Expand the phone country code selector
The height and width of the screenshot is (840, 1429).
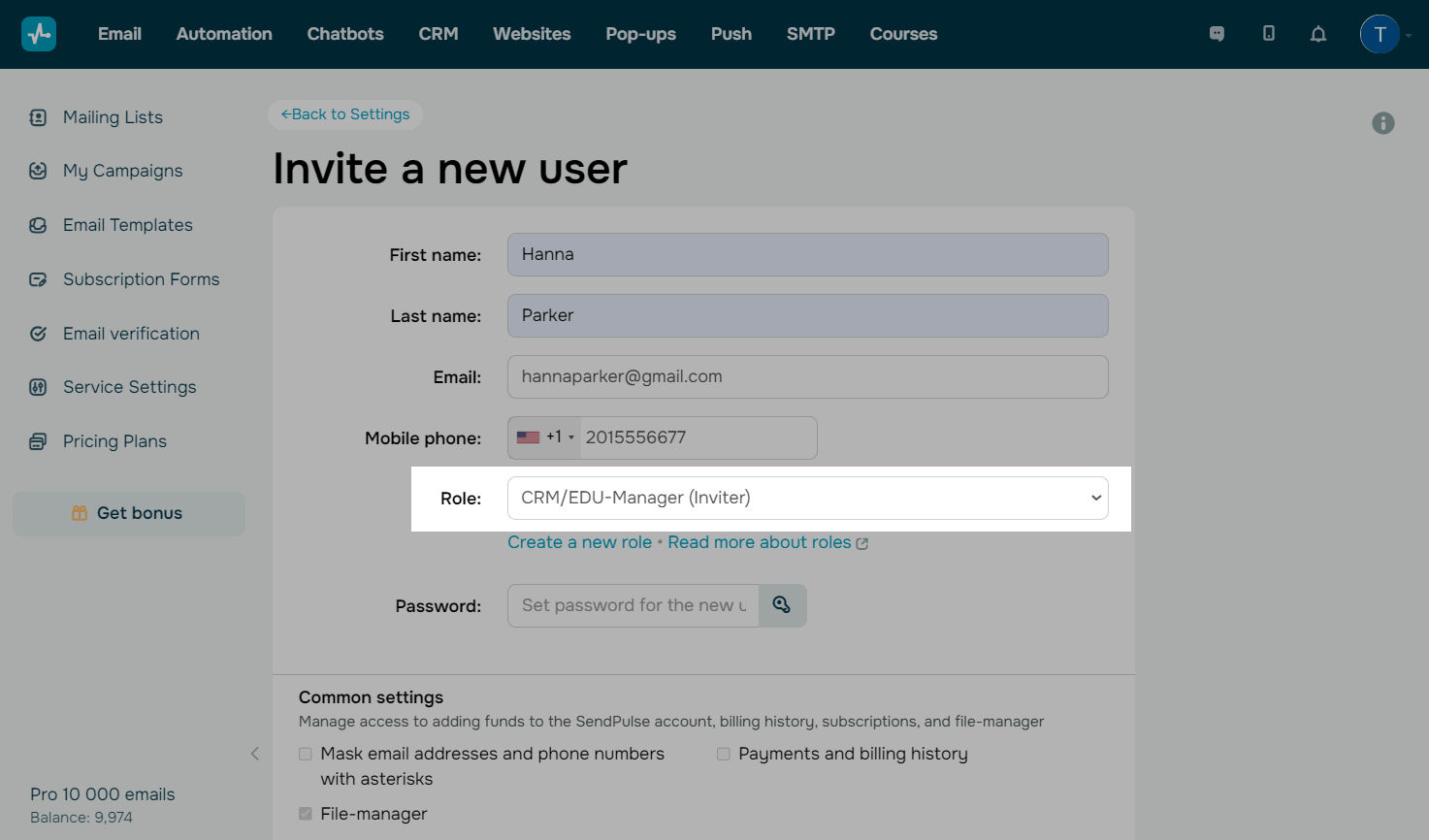click(545, 437)
